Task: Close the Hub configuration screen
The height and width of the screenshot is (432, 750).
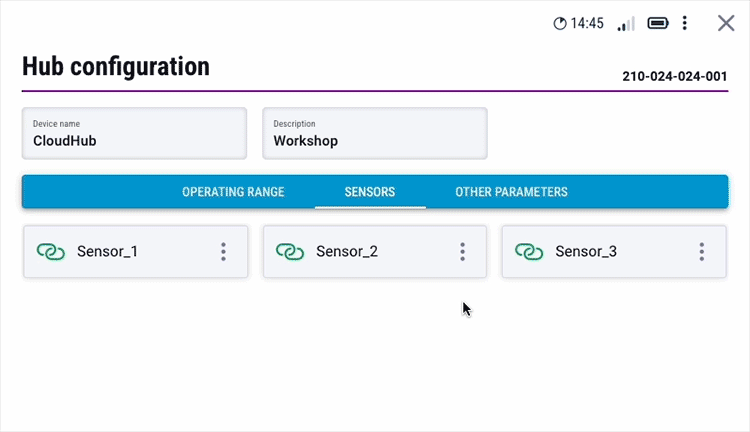Action: [x=726, y=23]
